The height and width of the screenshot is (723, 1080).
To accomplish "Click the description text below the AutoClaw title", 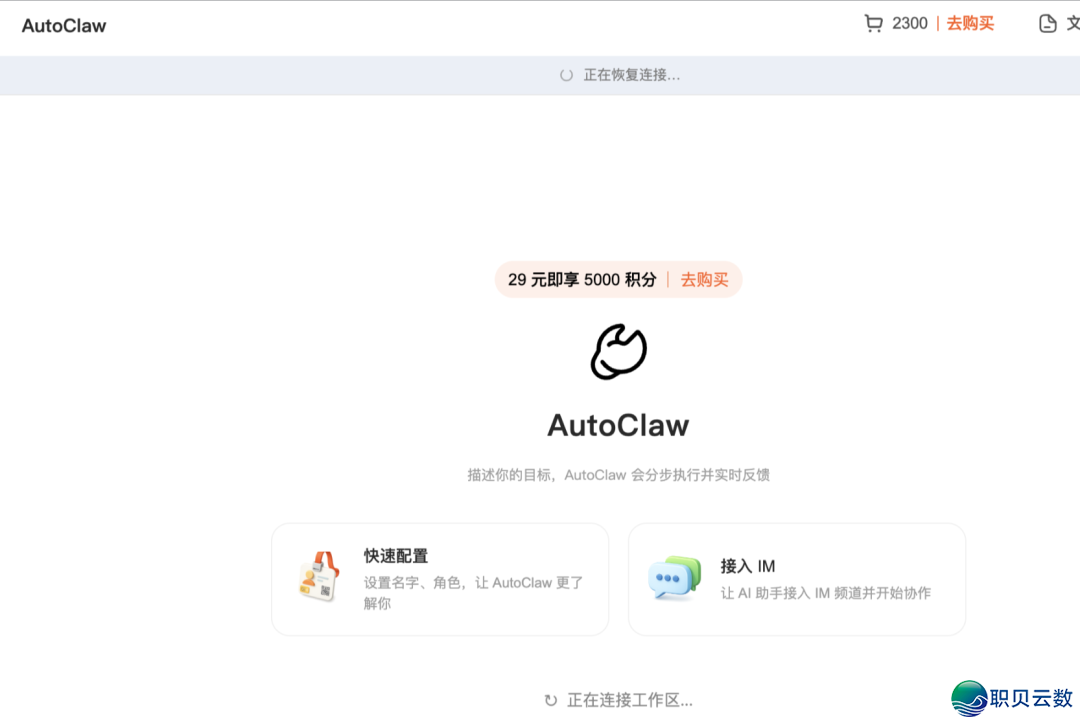I will [617, 474].
